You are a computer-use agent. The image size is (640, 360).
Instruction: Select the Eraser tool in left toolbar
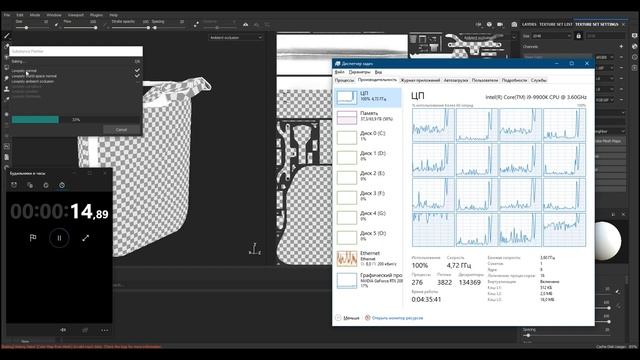pyautogui.click(x=7, y=47)
